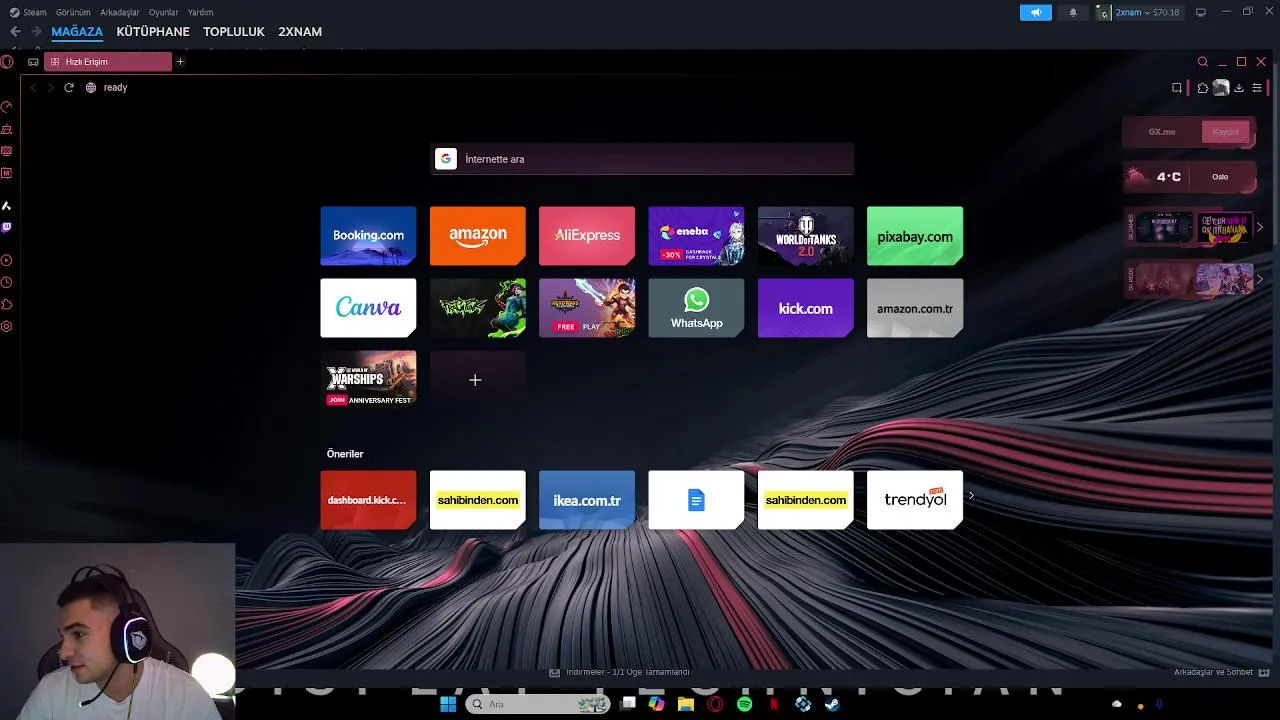This screenshot has width=1280, height=720.
Task: Open the Google Docs suggestion tile
Action: point(696,500)
